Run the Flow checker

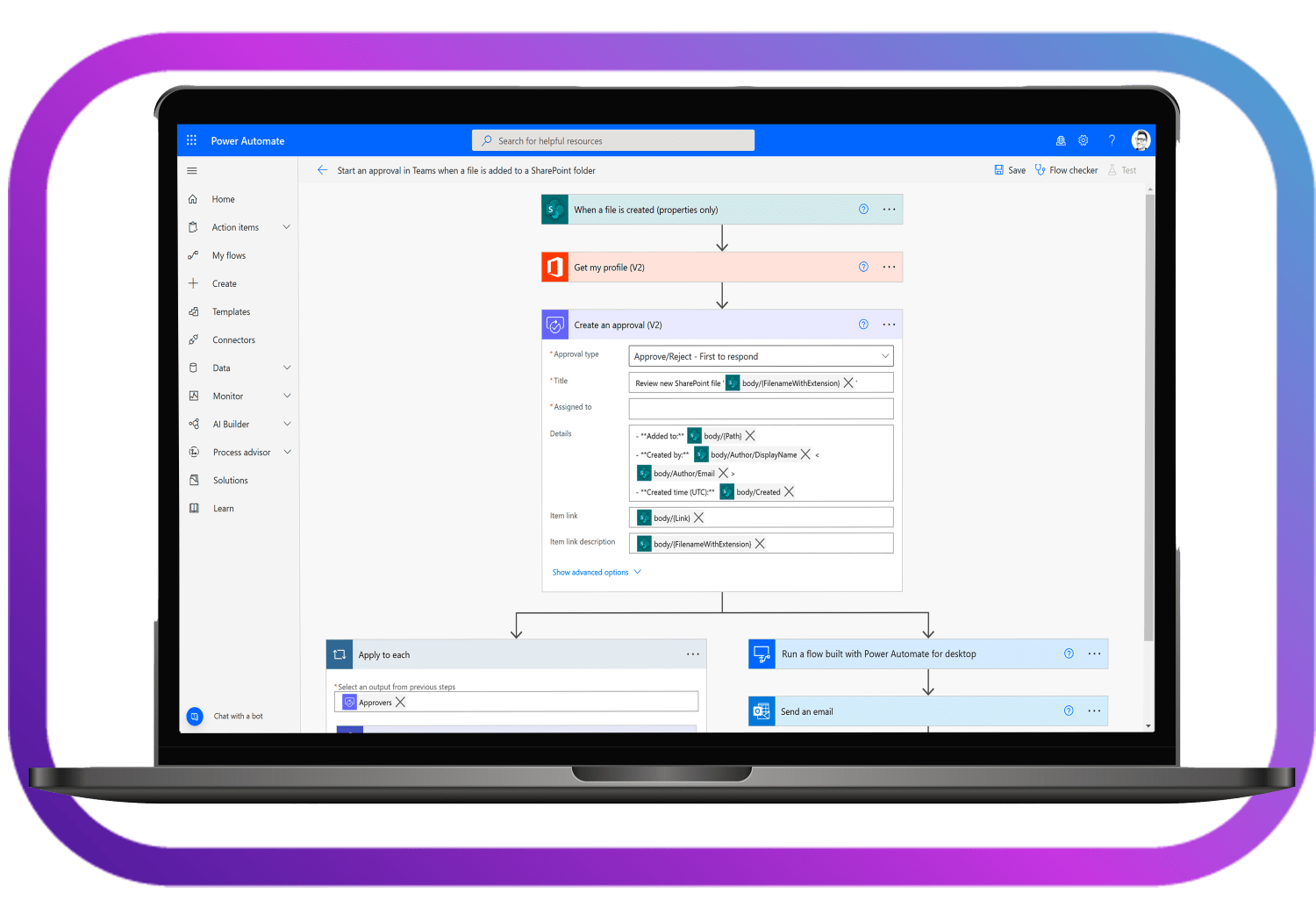(x=1066, y=170)
